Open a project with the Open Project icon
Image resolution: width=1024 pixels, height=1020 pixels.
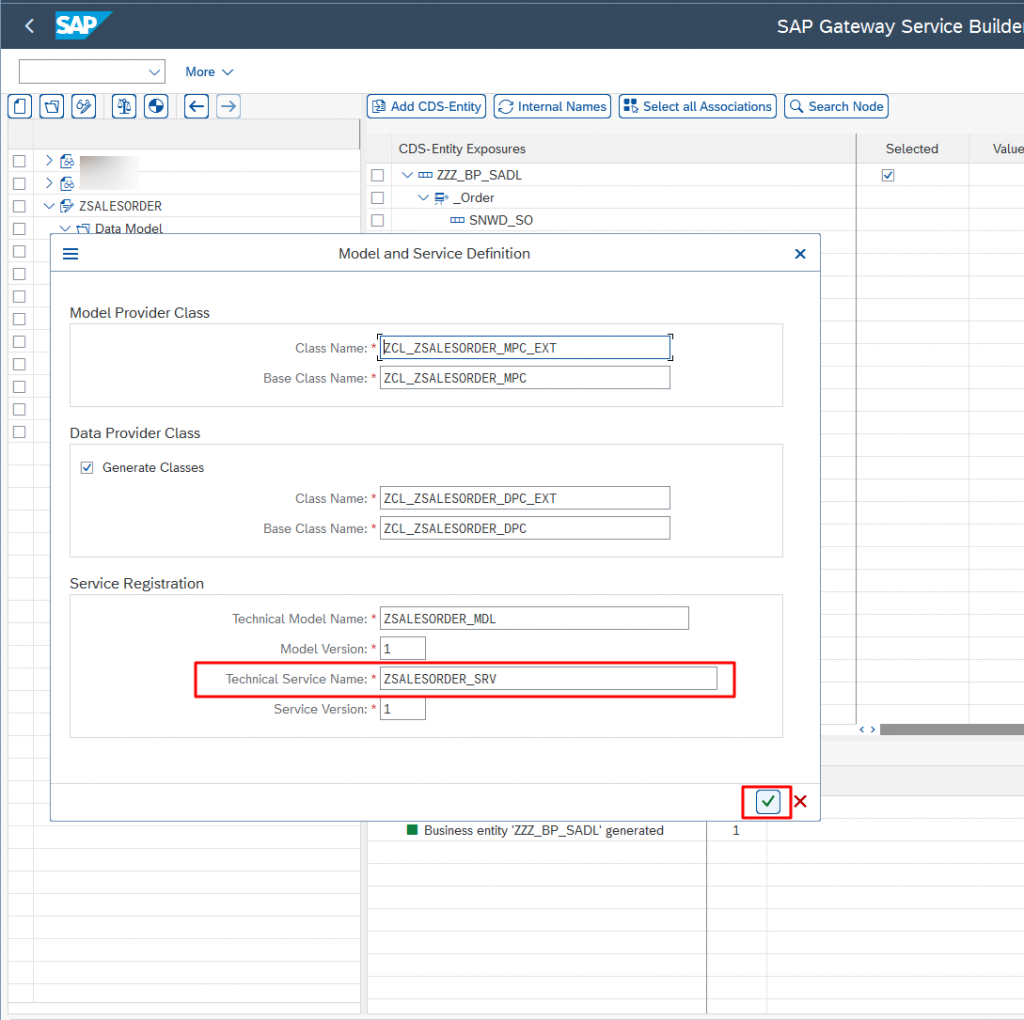pyautogui.click(x=51, y=106)
